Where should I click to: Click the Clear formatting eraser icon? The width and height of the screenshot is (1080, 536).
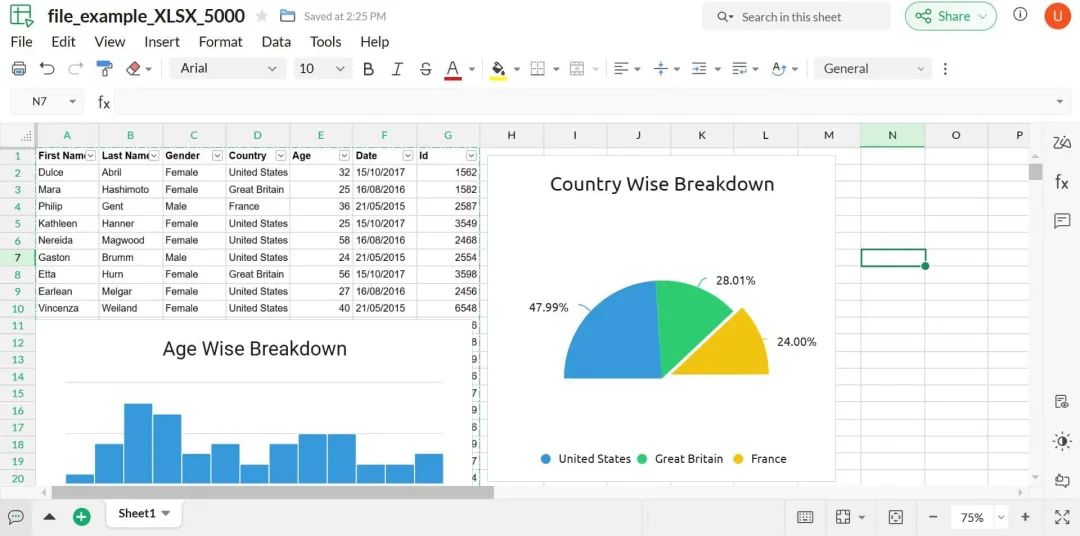click(x=134, y=68)
